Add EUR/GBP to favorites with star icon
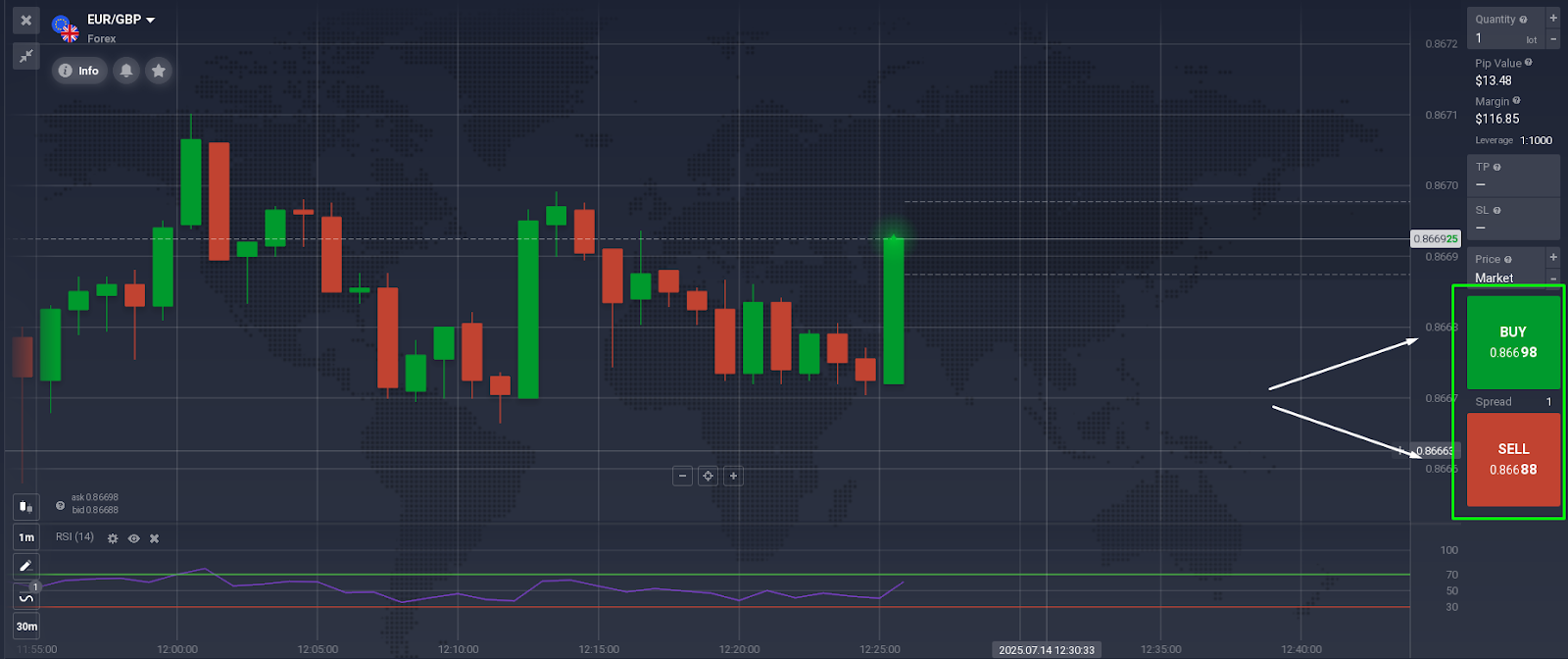This screenshot has height=659, width=1568. 159,71
